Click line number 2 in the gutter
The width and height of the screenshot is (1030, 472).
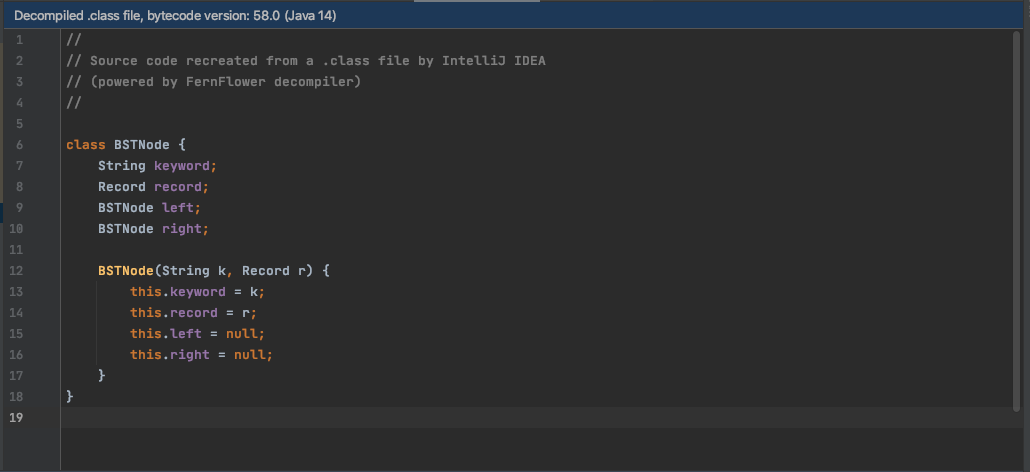[x=19, y=60]
